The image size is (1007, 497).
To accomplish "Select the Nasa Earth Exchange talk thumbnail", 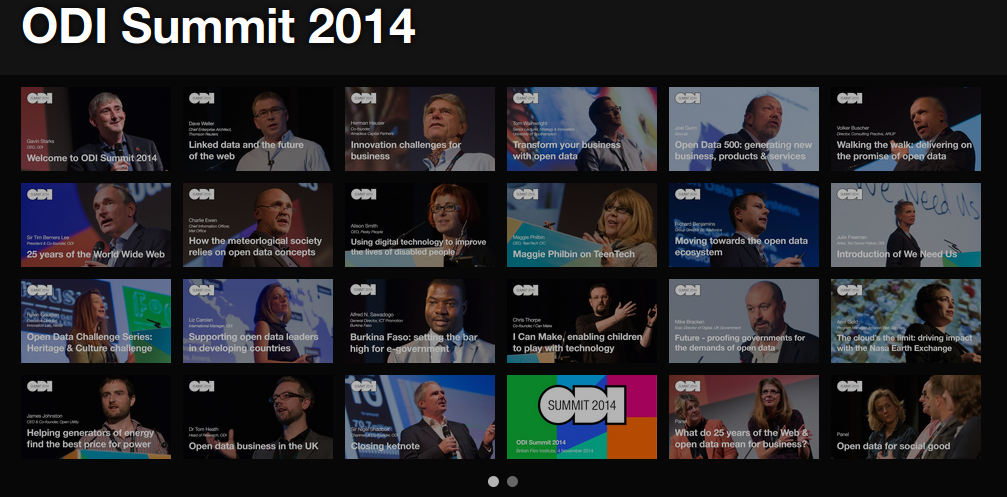I will click(x=906, y=321).
